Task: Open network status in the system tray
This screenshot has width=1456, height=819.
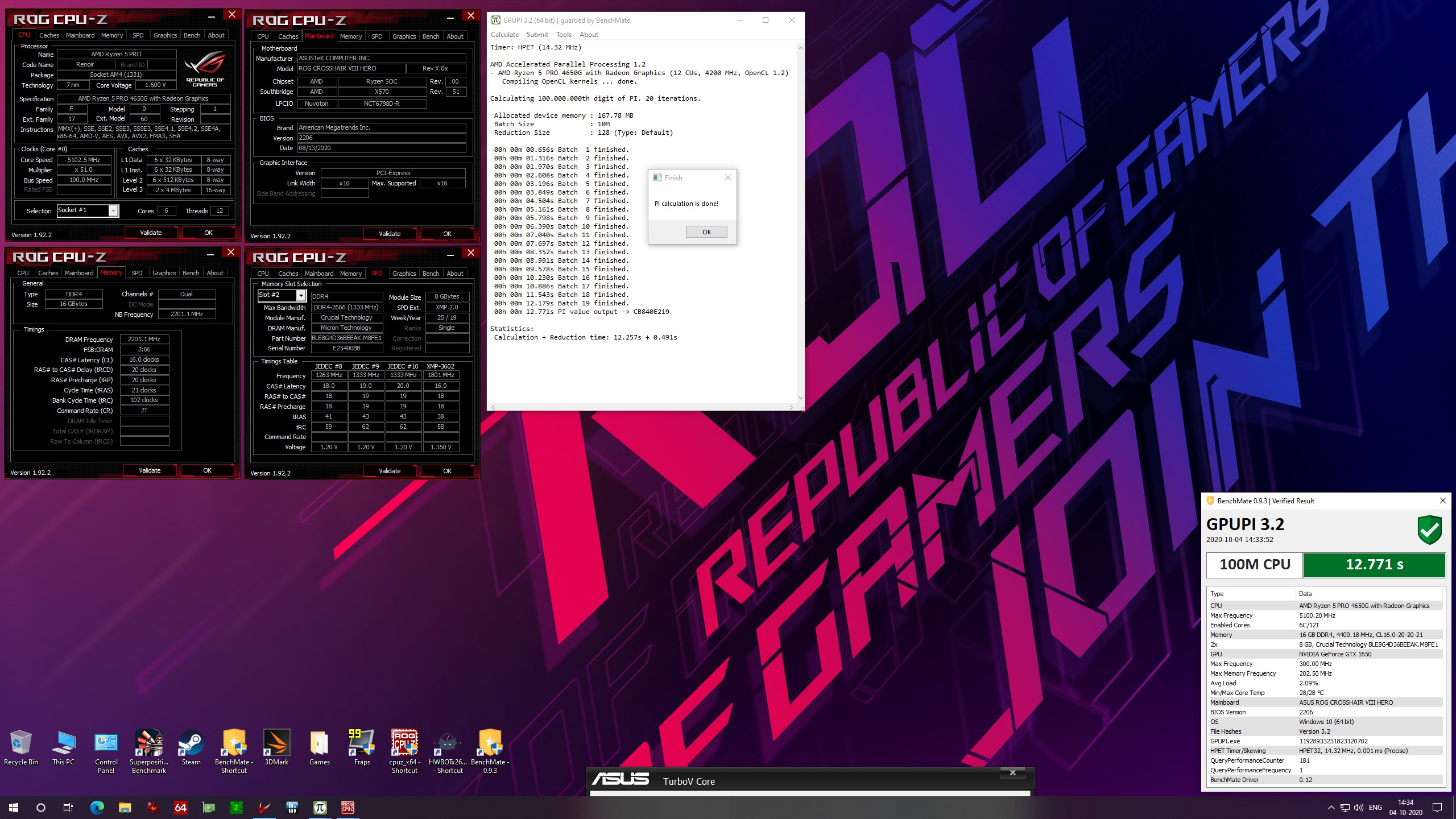Action: tap(1345, 808)
